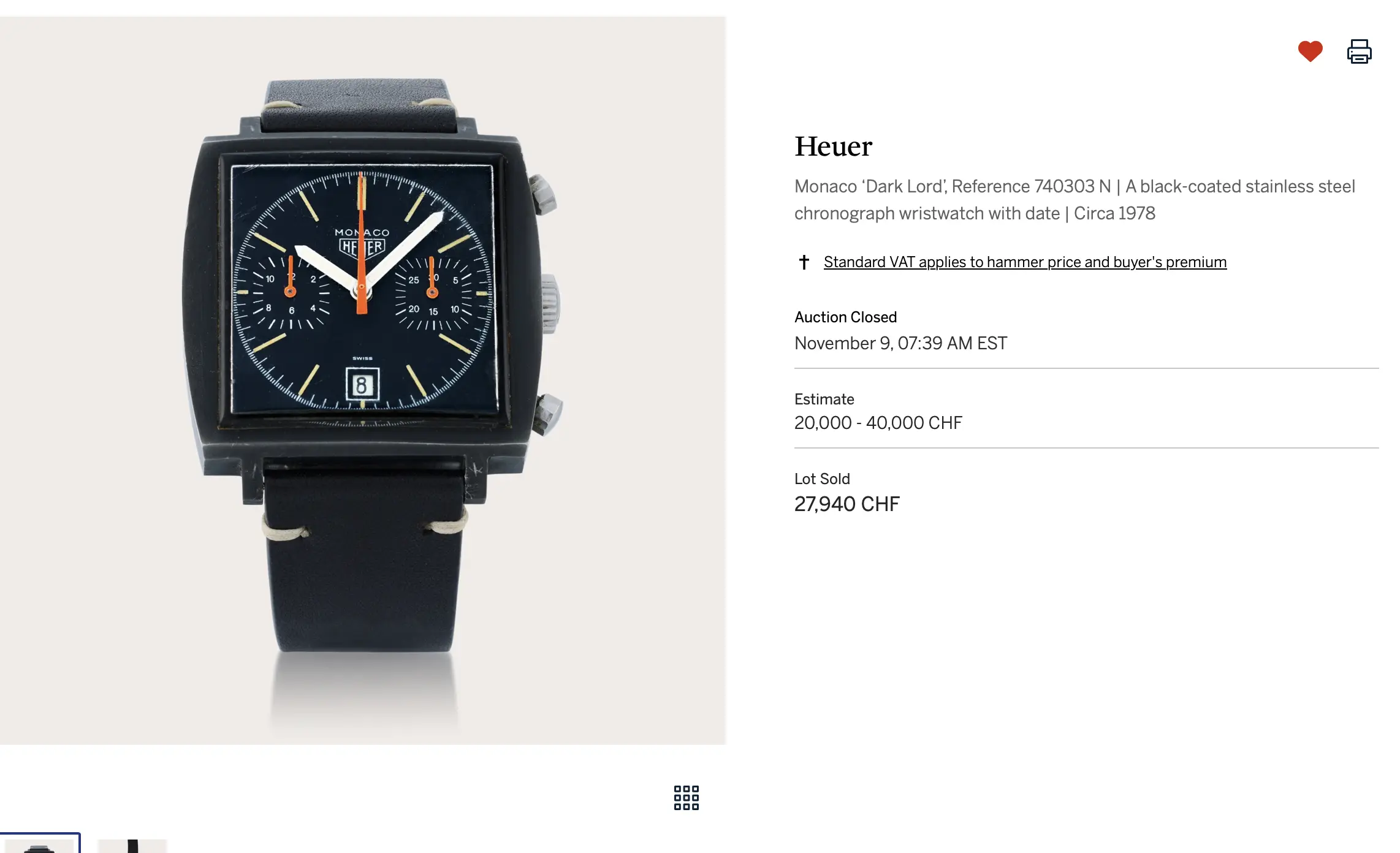Click the November 9 closing date text
1400x853 pixels.
(x=900, y=343)
